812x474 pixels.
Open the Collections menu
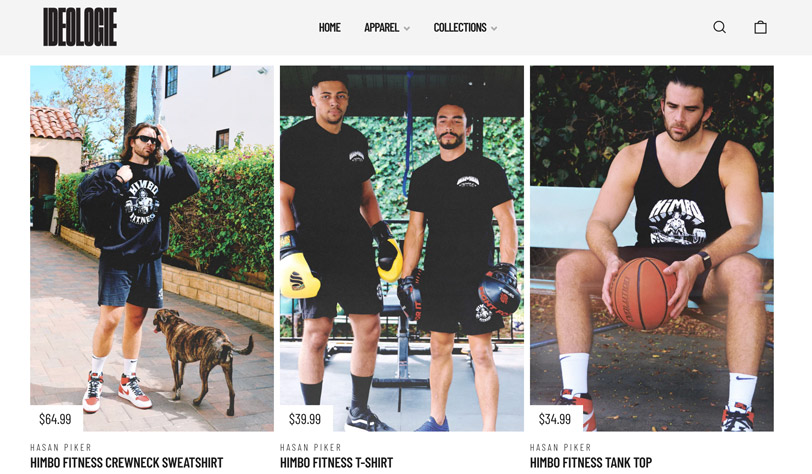[x=460, y=27]
